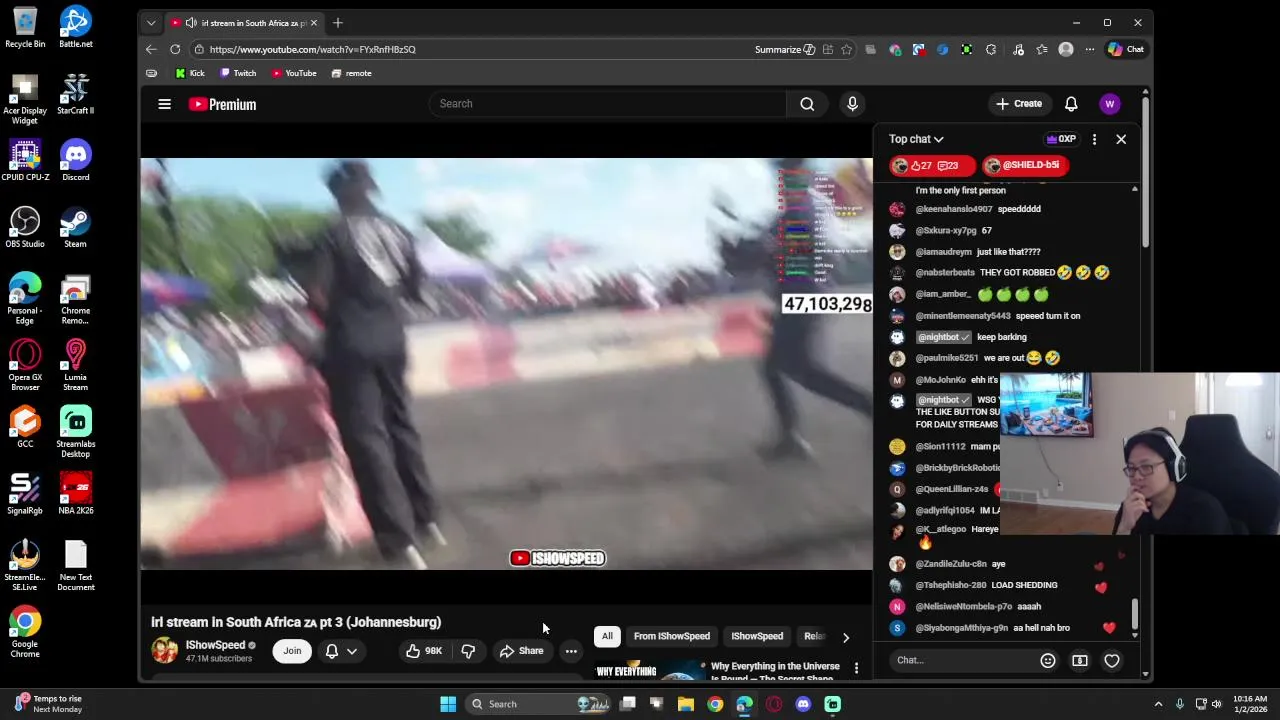Image resolution: width=1280 pixels, height=720 pixels.
Task: Open the Create menu
Action: tap(1019, 104)
